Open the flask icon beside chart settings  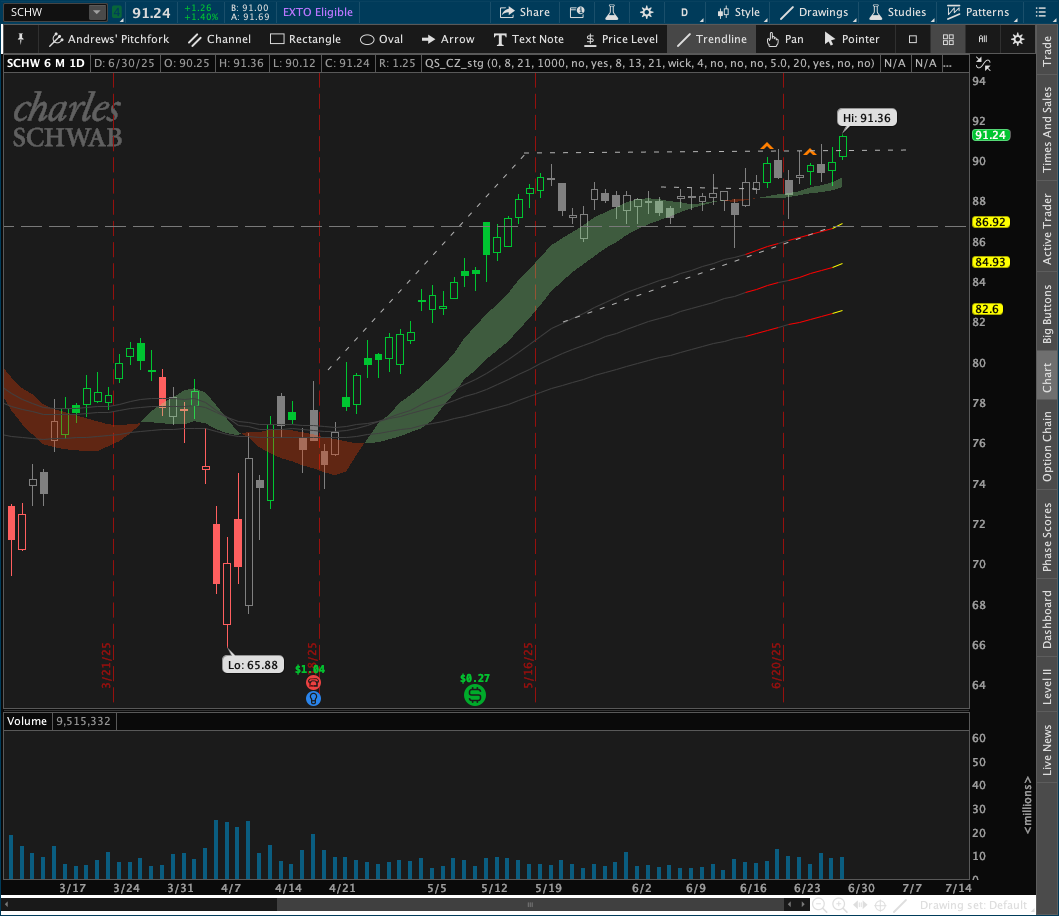click(x=612, y=12)
